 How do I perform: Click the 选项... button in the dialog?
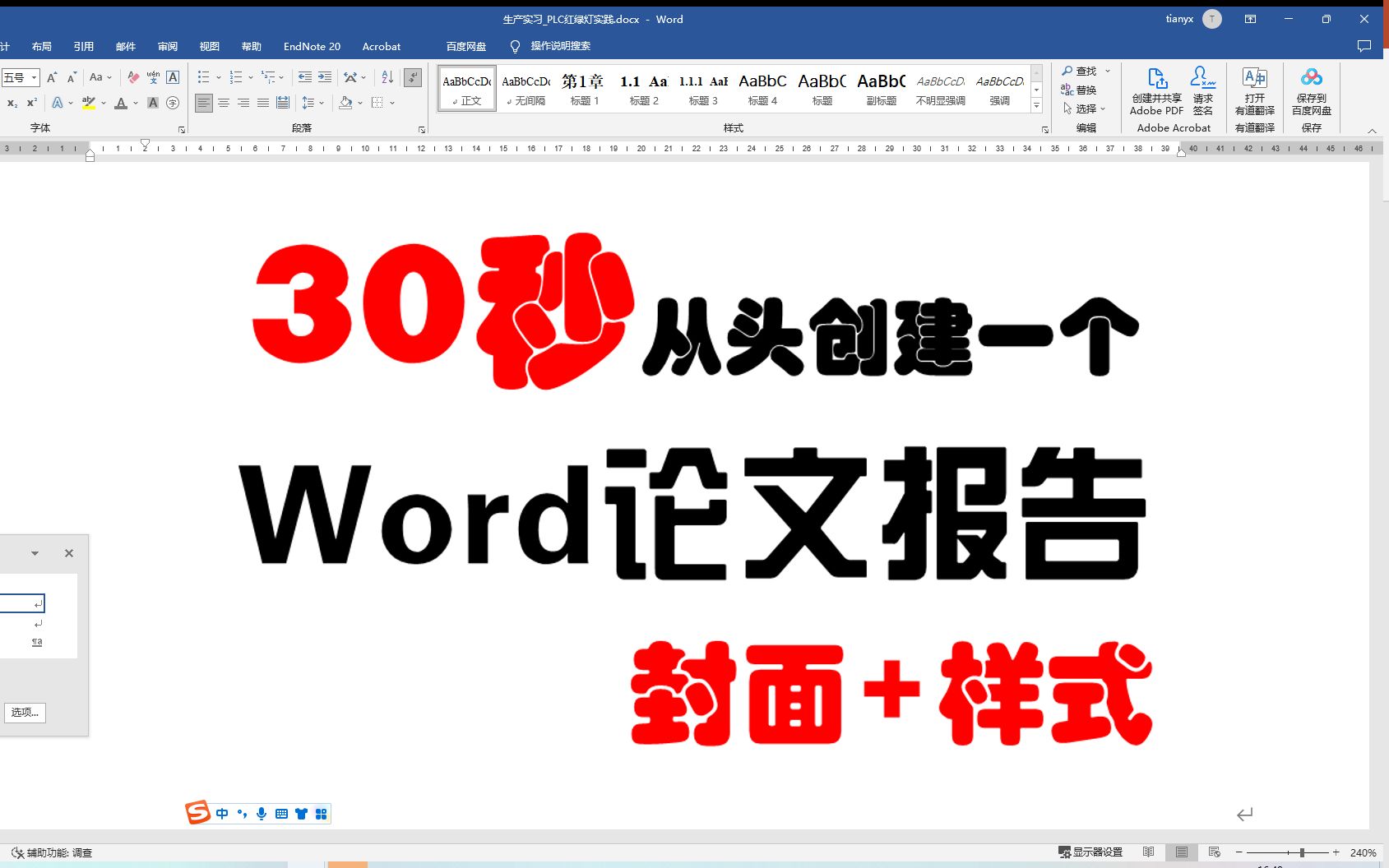pos(25,712)
